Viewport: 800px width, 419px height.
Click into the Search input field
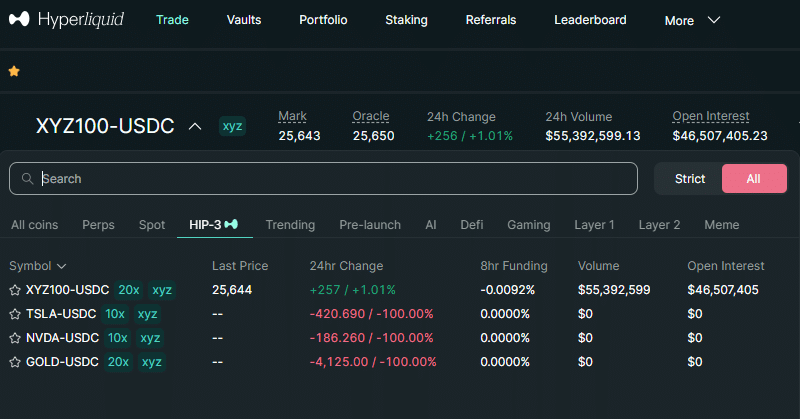(330, 179)
